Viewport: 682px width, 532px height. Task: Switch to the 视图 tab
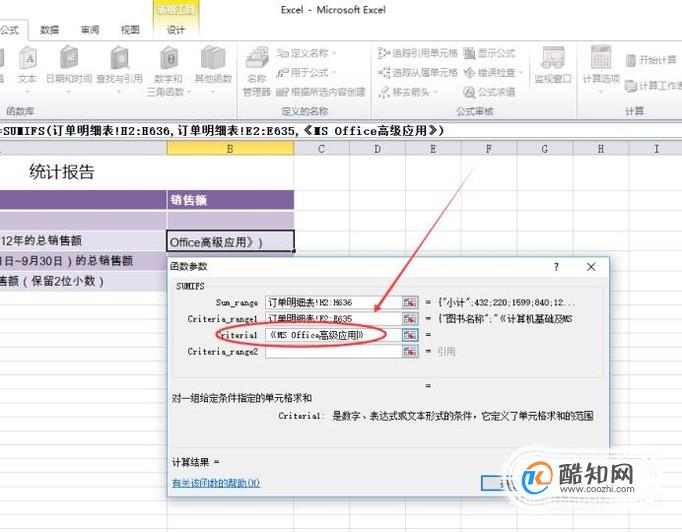(130, 30)
